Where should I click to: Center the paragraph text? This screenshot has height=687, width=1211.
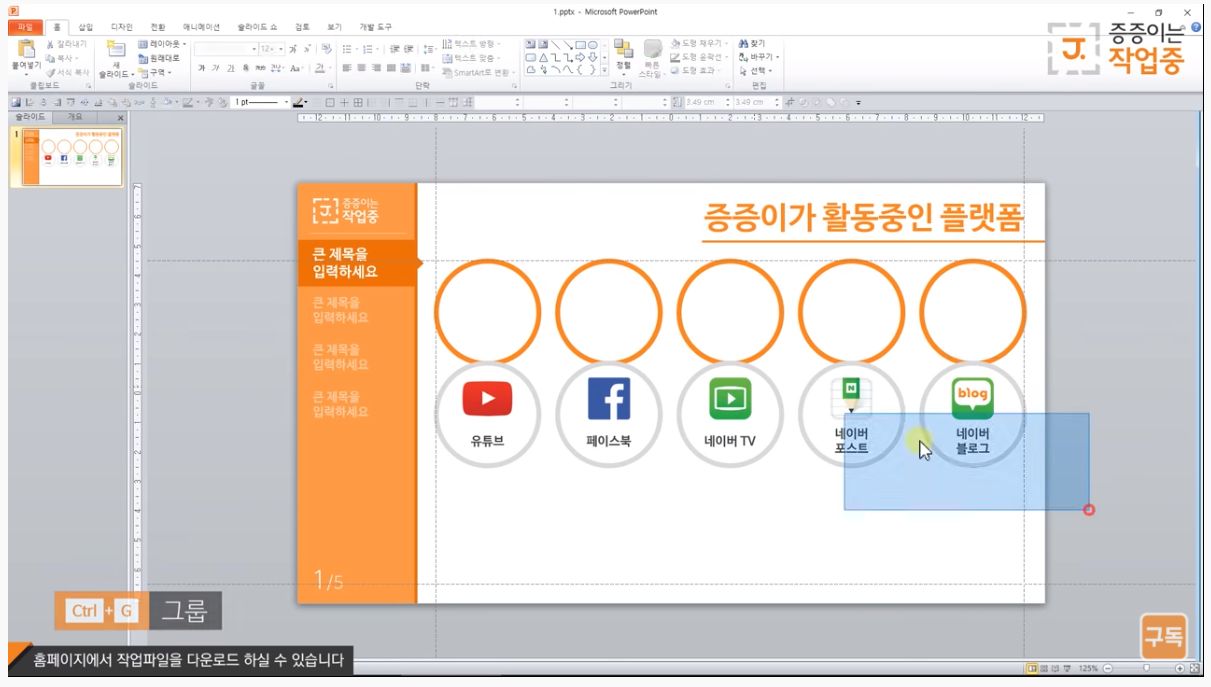(x=362, y=68)
